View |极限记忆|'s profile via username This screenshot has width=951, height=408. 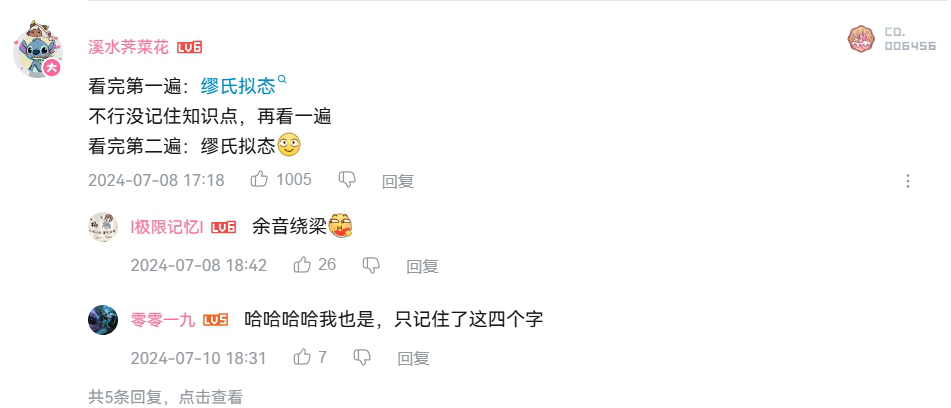coord(167,227)
